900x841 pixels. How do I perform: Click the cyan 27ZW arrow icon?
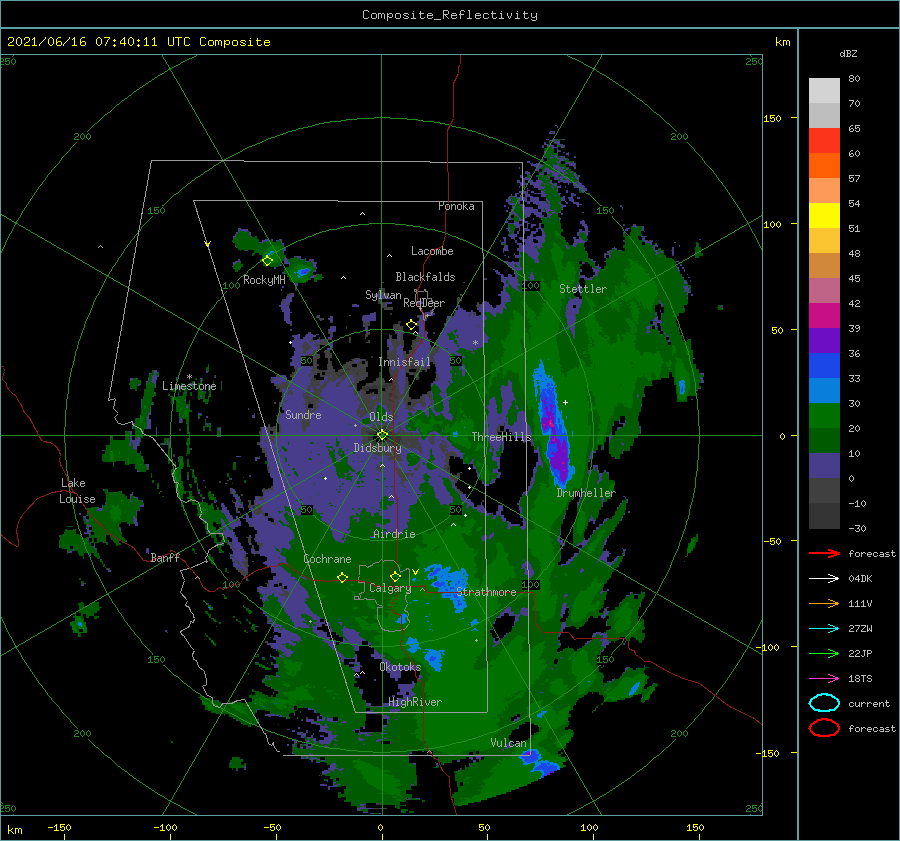(x=824, y=629)
